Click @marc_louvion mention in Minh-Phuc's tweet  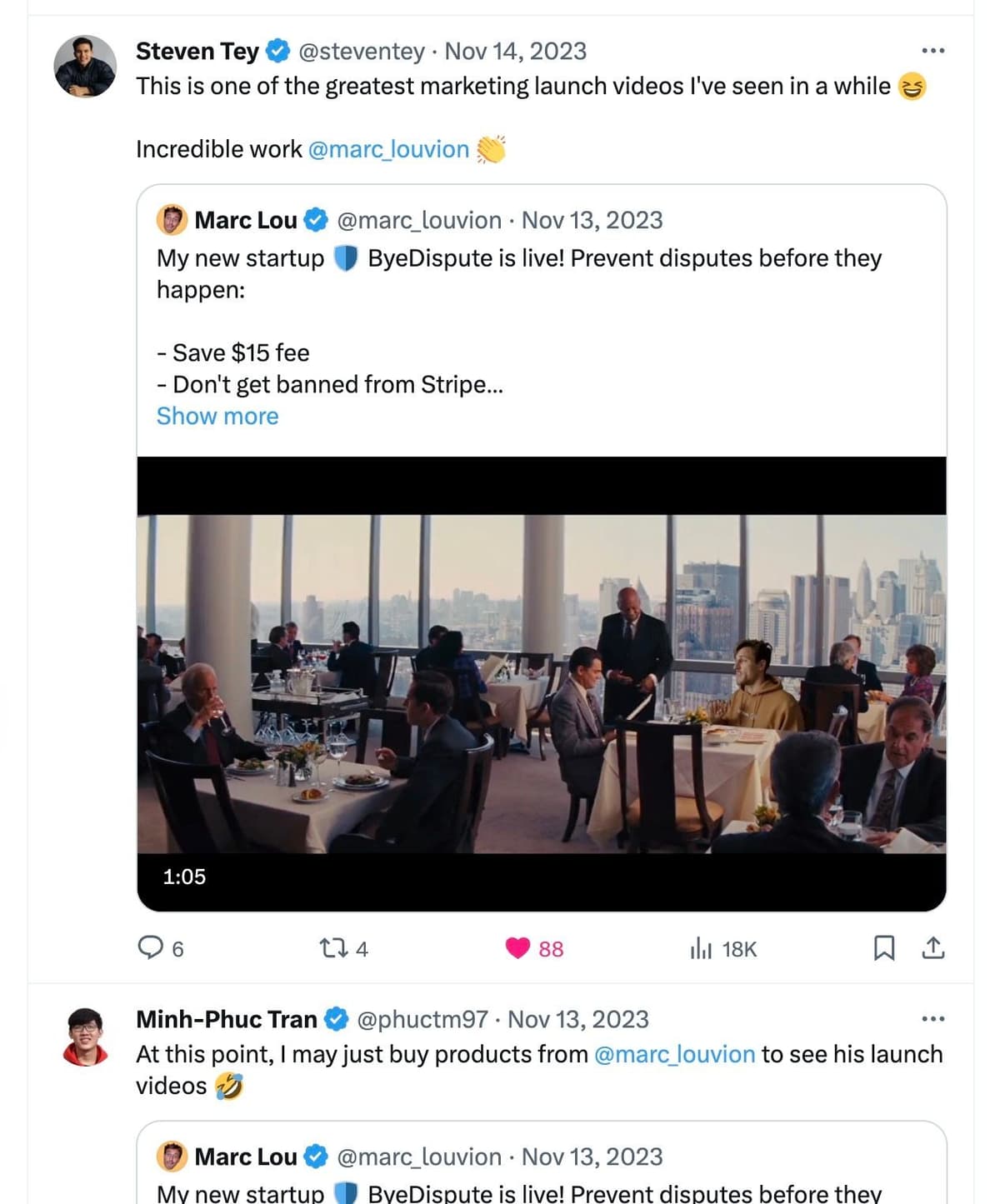[x=674, y=1054]
